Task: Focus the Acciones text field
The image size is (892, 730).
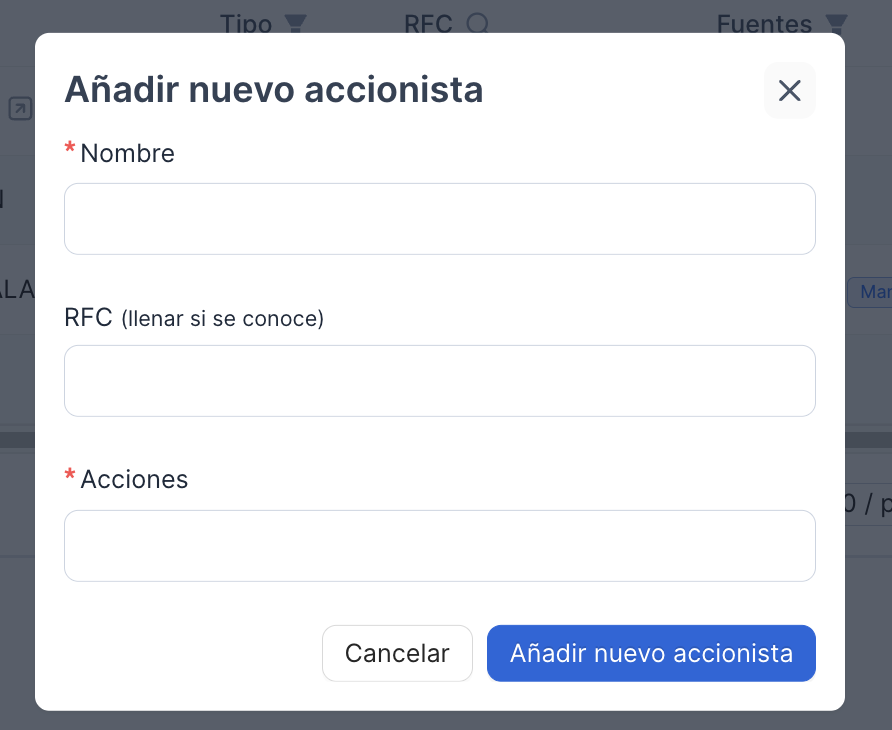Action: (x=440, y=546)
